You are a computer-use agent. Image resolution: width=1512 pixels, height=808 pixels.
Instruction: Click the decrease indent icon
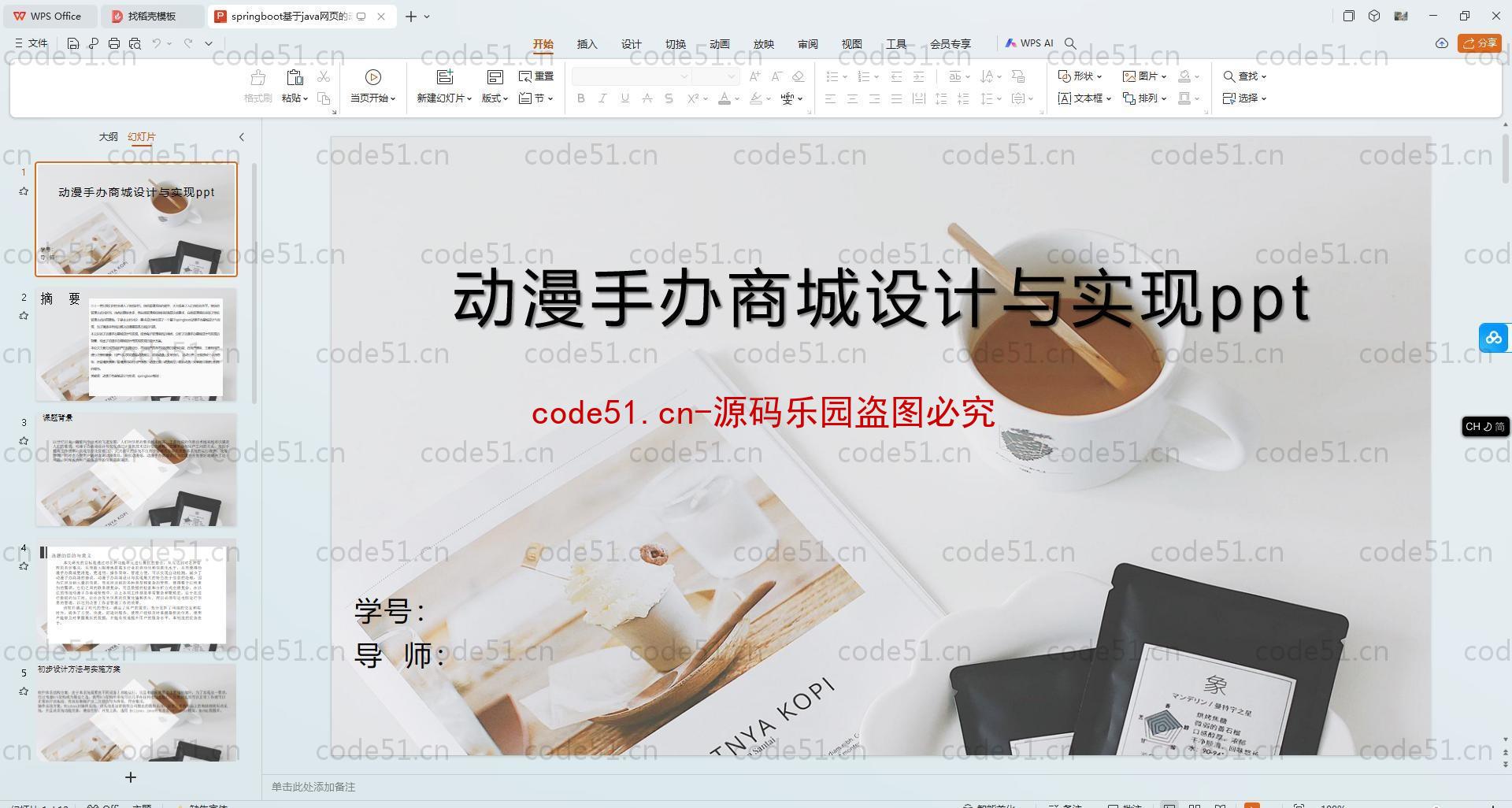point(896,76)
